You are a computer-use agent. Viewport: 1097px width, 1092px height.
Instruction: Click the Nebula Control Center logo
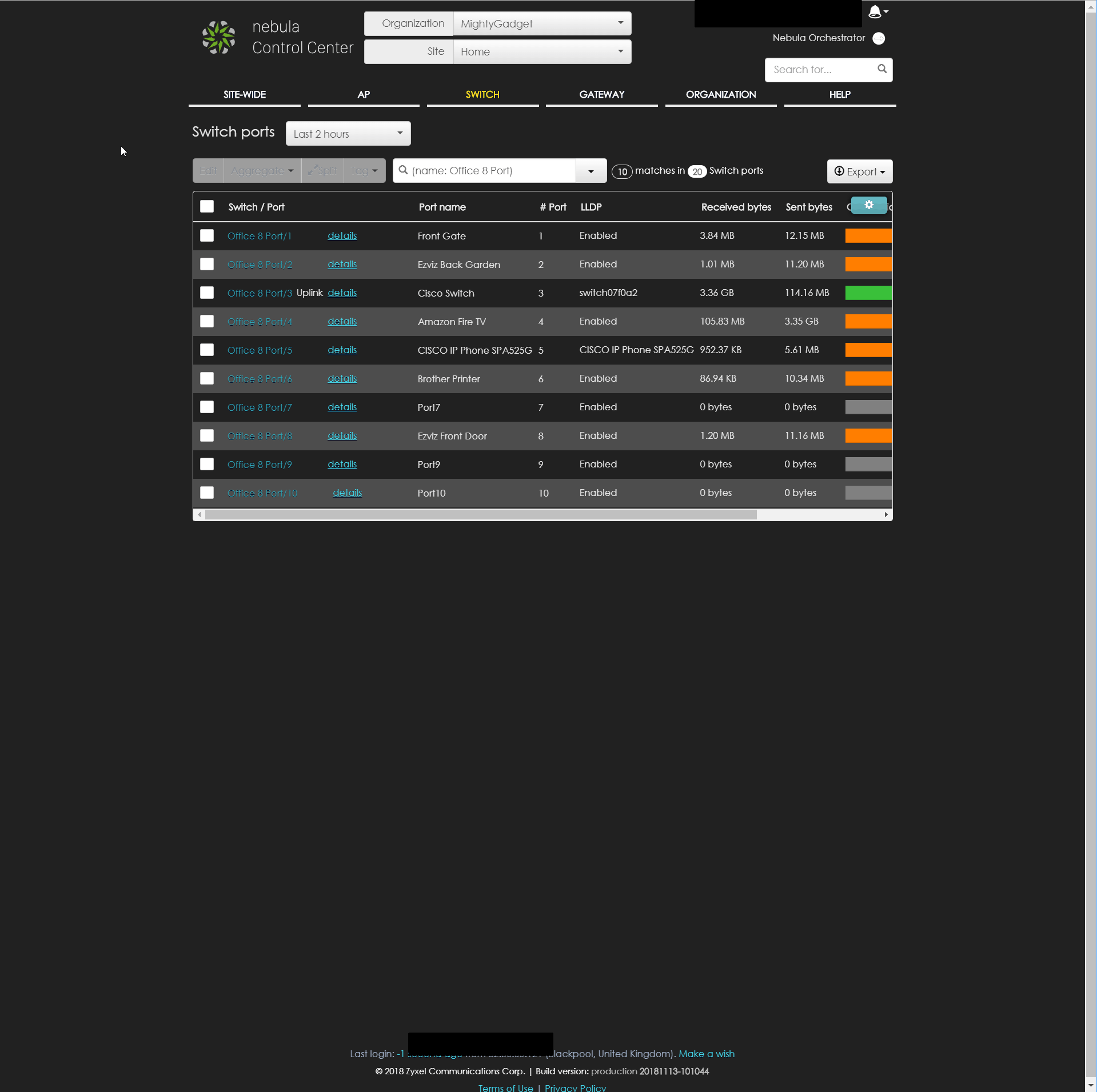tap(219, 38)
